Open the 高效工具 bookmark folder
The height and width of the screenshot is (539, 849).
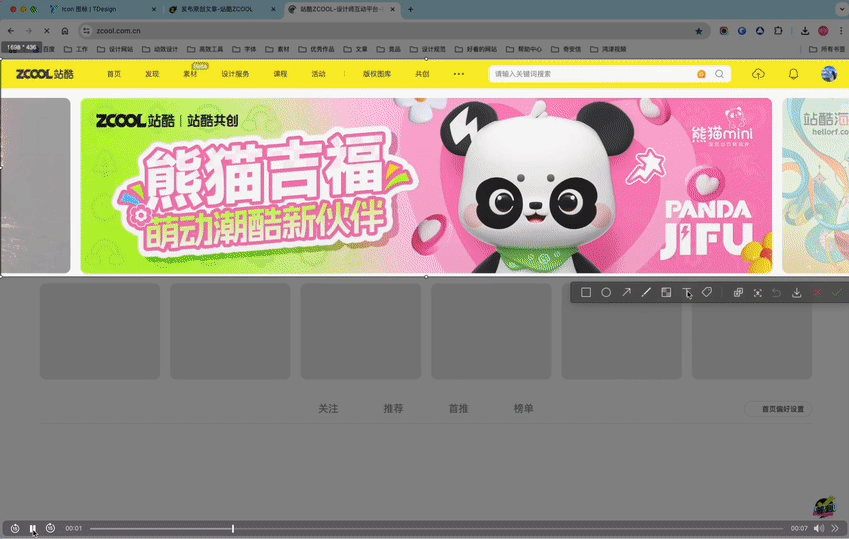tap(205, 49)
